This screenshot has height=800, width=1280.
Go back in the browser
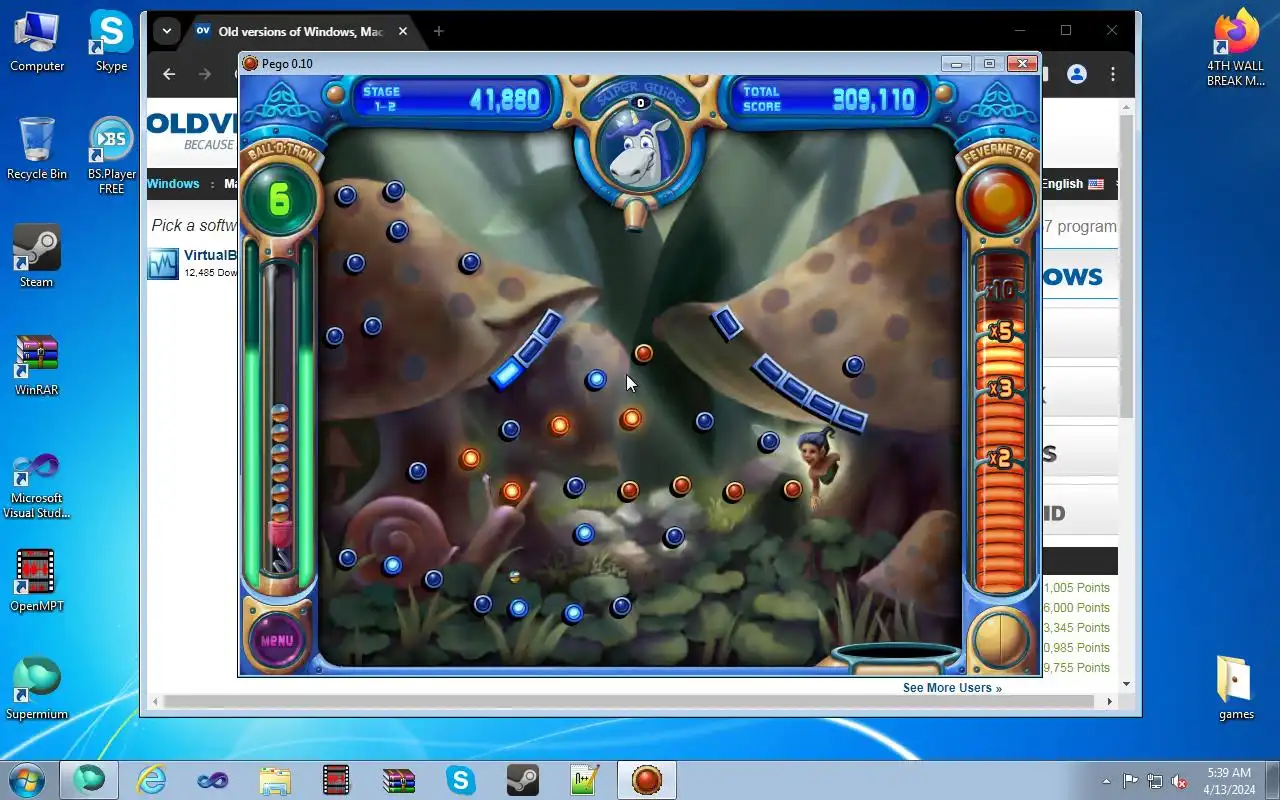[169, 74]
